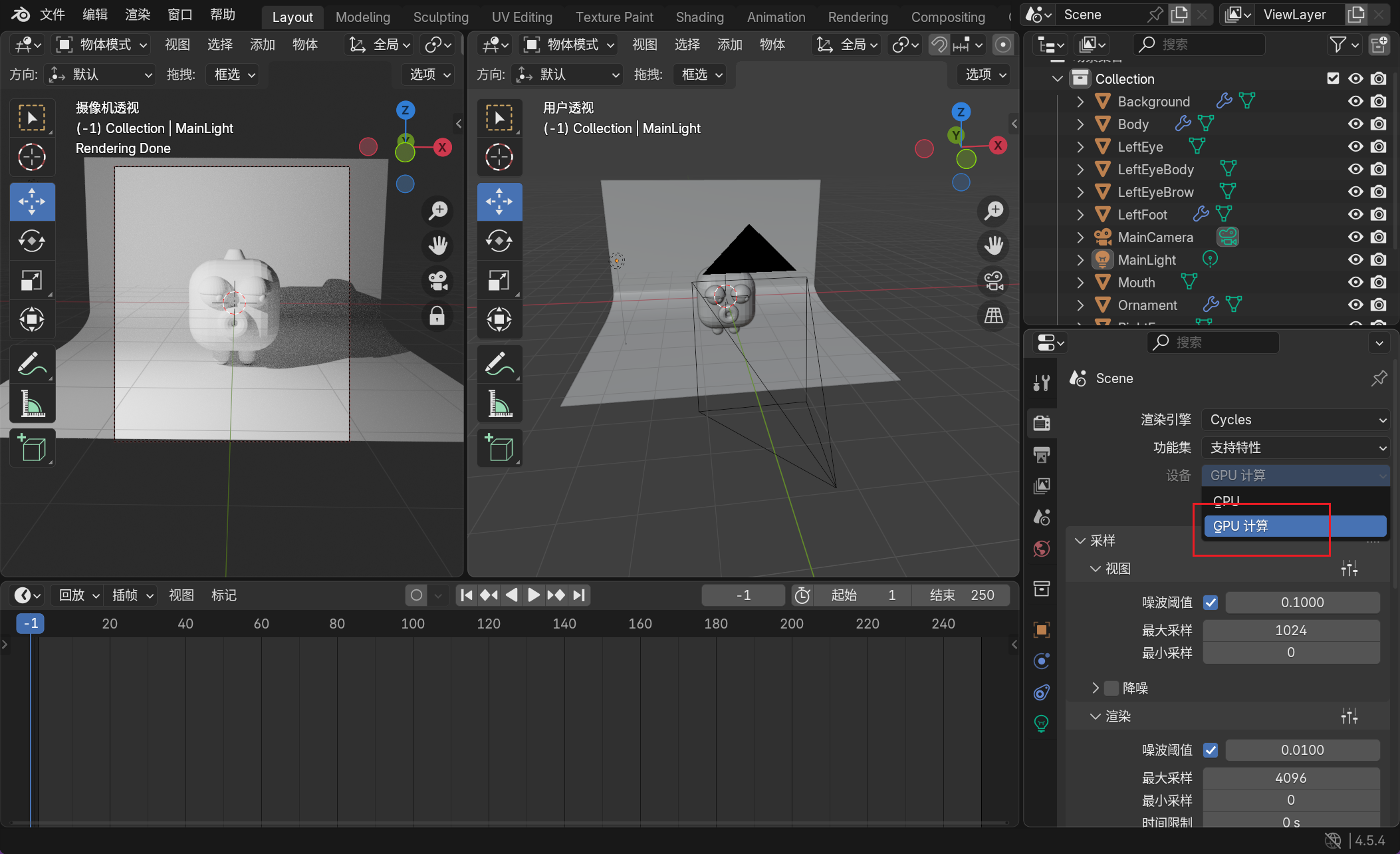The height and width of the screenshot is (854, 1400).
Task: Expand the MainLight item in the outliner
Action: (1080, 260)
